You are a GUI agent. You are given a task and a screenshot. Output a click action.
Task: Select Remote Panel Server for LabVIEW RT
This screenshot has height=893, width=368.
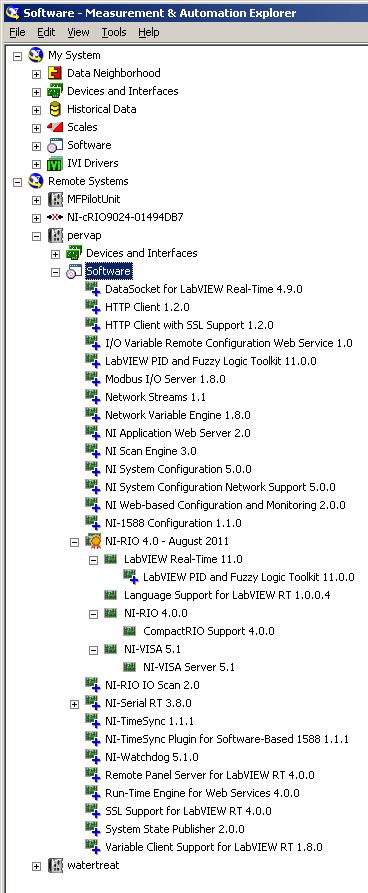point(210,776)
